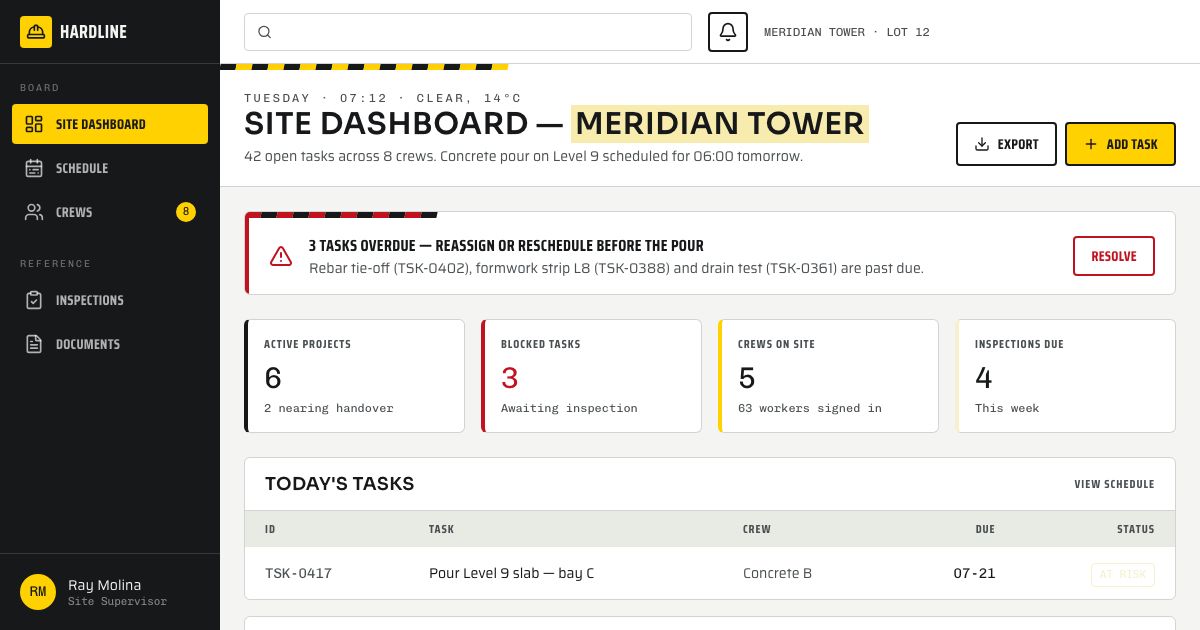Click the Status column header
The image size is (1200, 630).
click(1136, 529)
